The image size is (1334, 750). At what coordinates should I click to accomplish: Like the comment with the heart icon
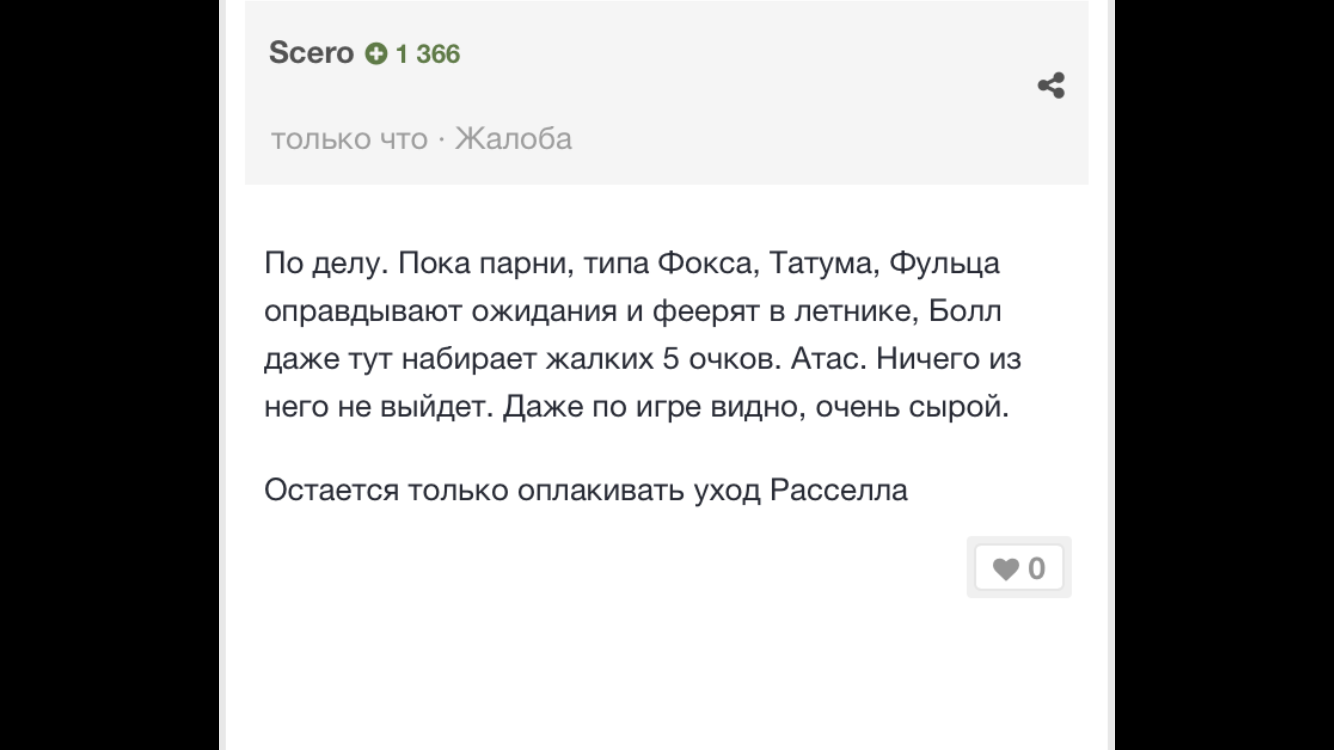pyautogui.click(x=1005, y=569)
